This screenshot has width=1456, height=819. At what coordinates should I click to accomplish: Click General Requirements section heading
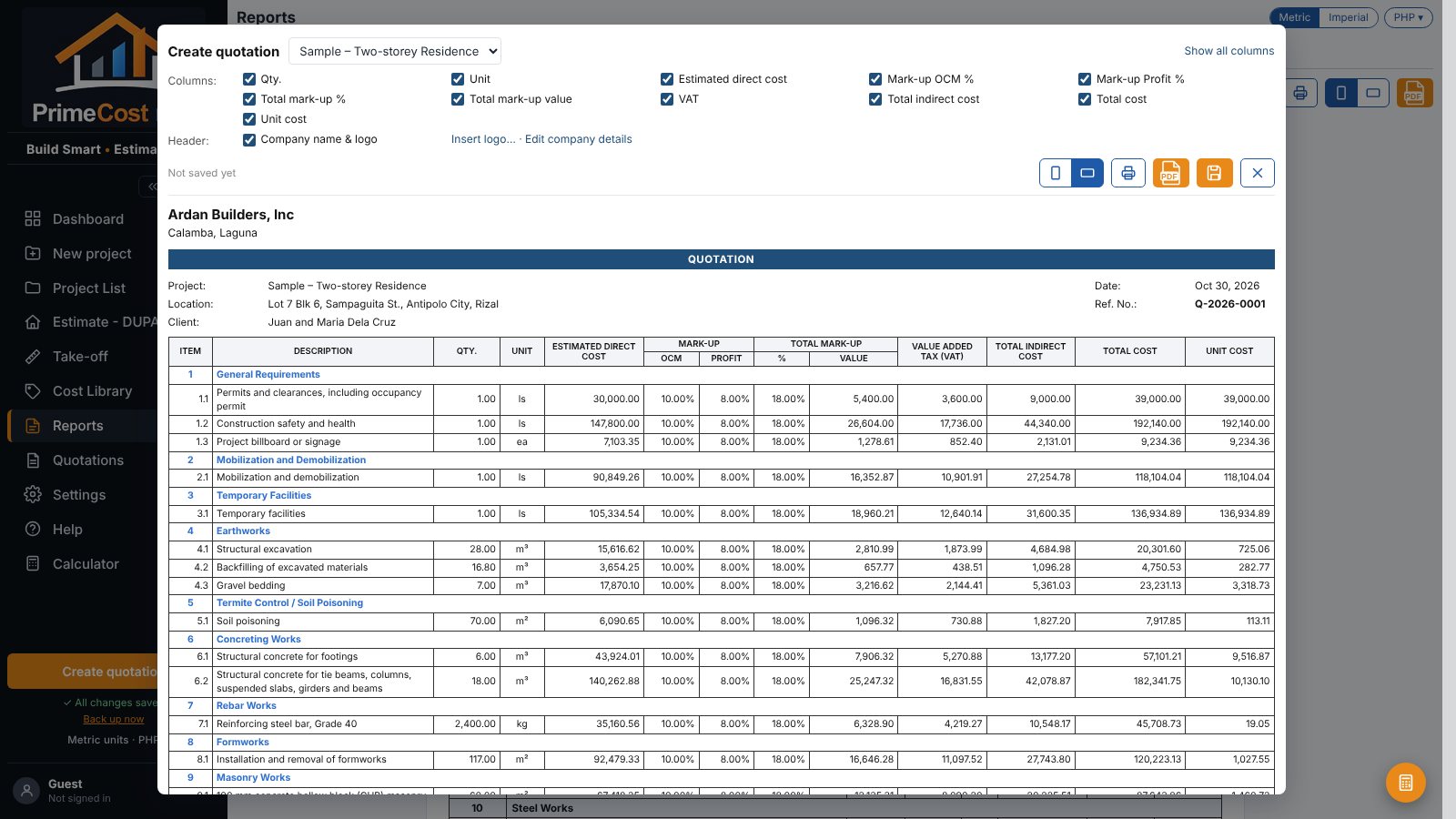[268, 375]
